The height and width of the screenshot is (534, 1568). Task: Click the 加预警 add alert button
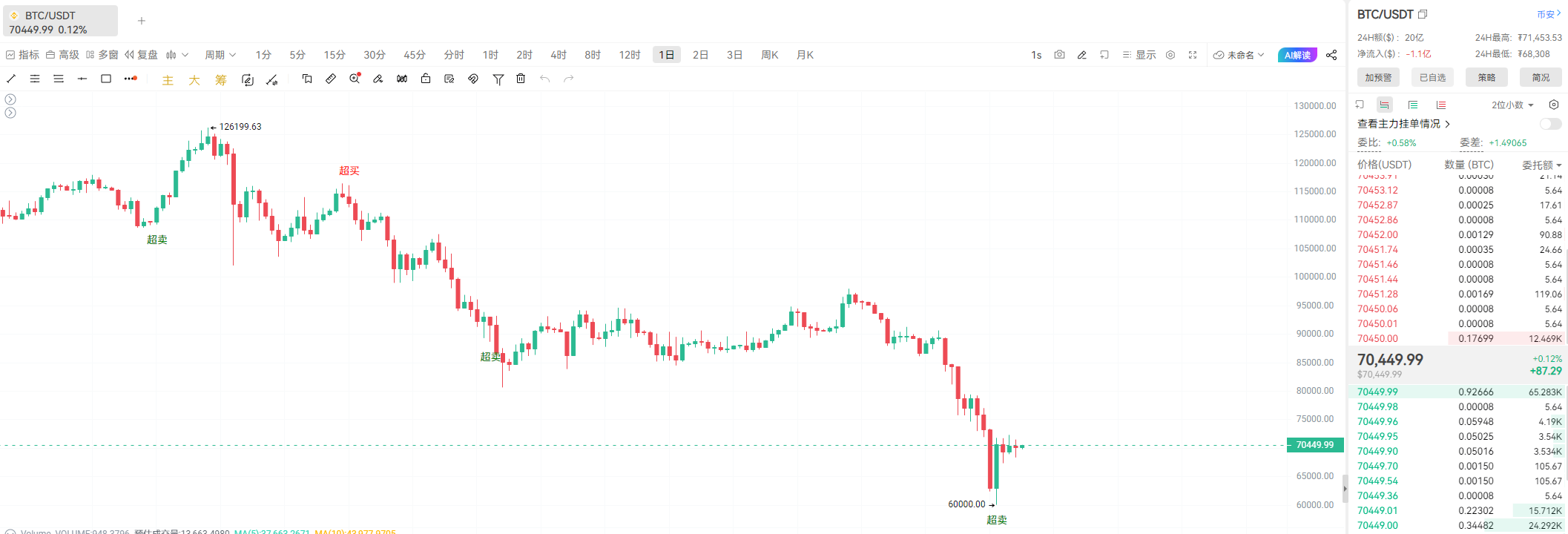coord(1378,77)
